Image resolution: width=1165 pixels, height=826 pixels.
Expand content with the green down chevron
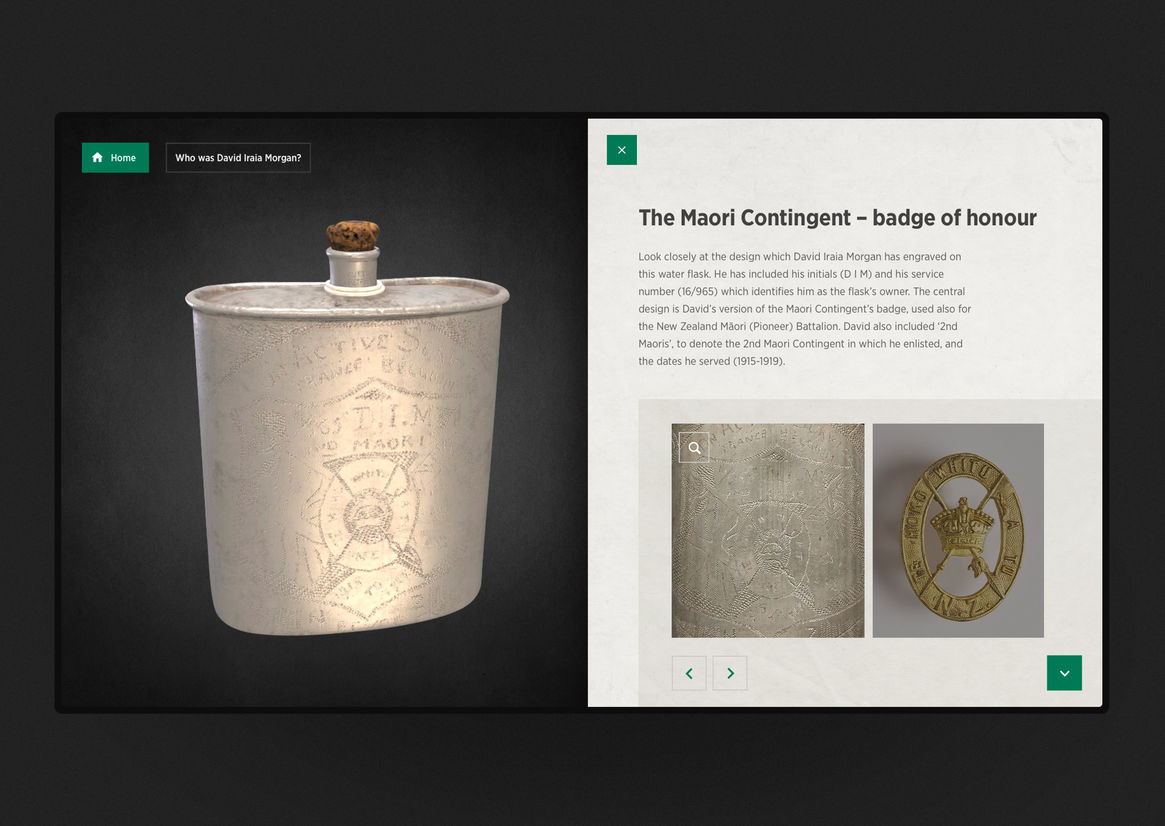tap(1064, 673)
